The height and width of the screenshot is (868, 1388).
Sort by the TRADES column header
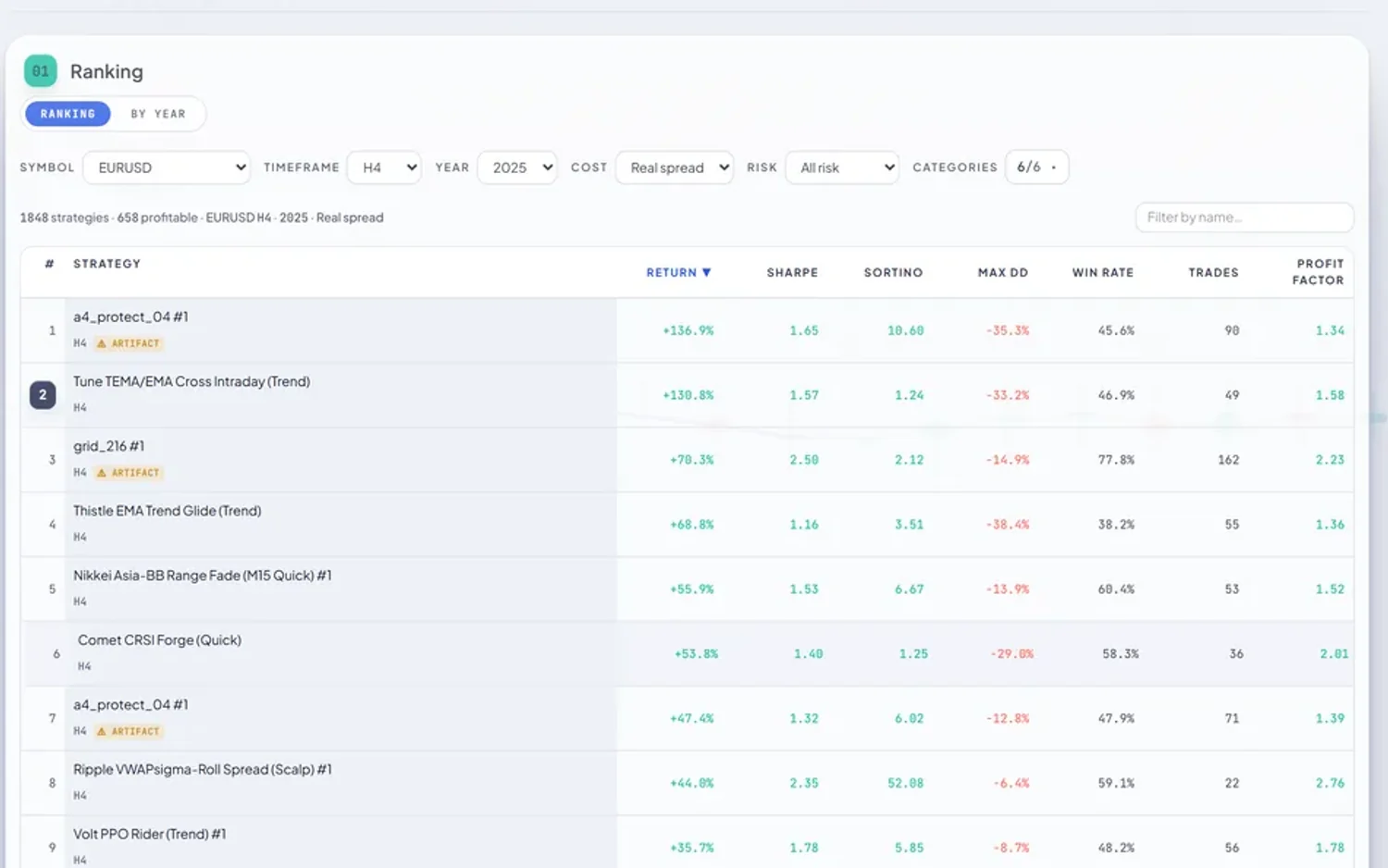click(x=1213, y=272)
